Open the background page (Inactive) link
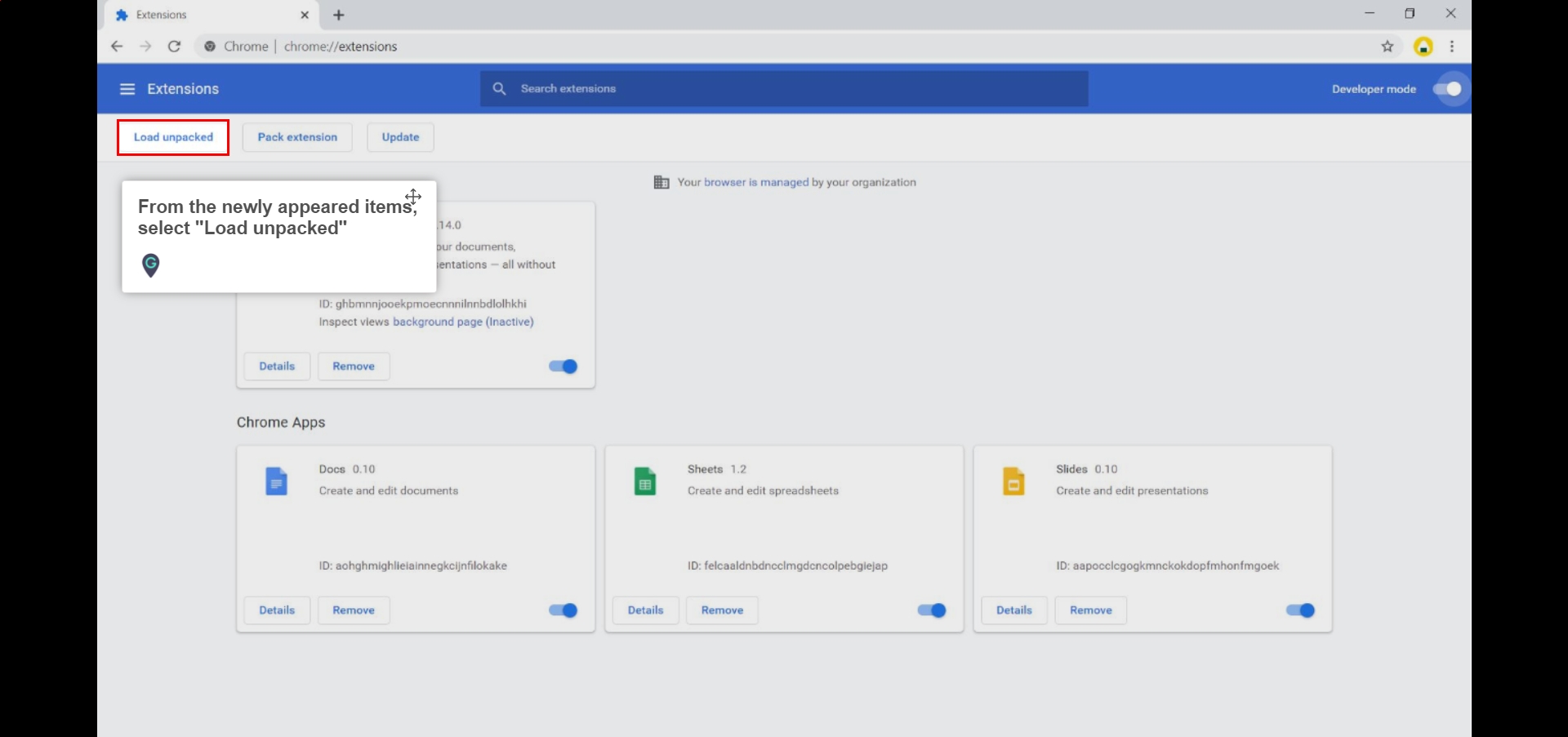 [463, 322]
